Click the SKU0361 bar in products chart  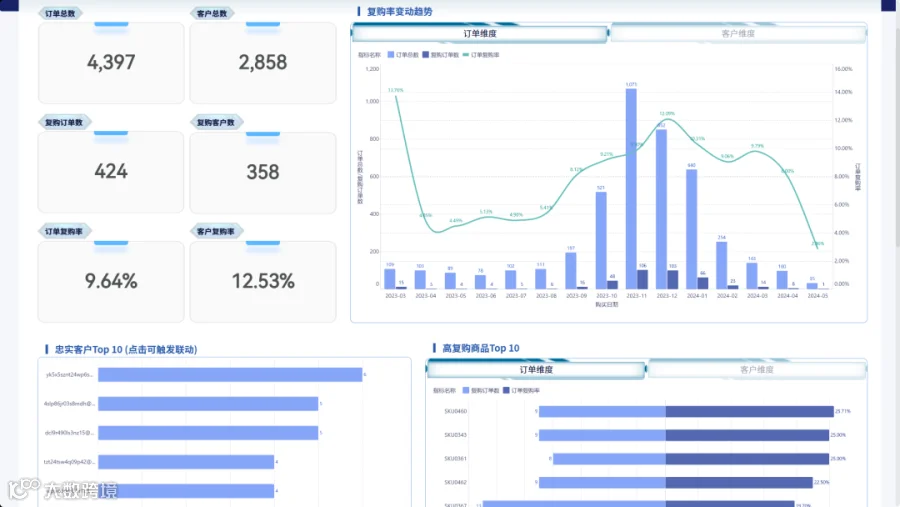pyautogui.click(x=690, y=459)
